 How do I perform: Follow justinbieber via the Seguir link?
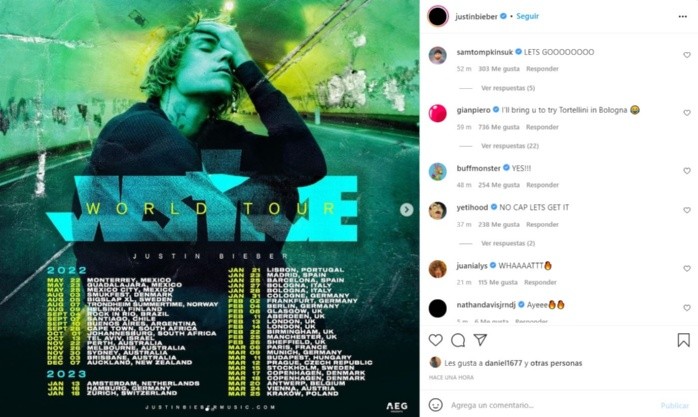click(x=528, y=16)
